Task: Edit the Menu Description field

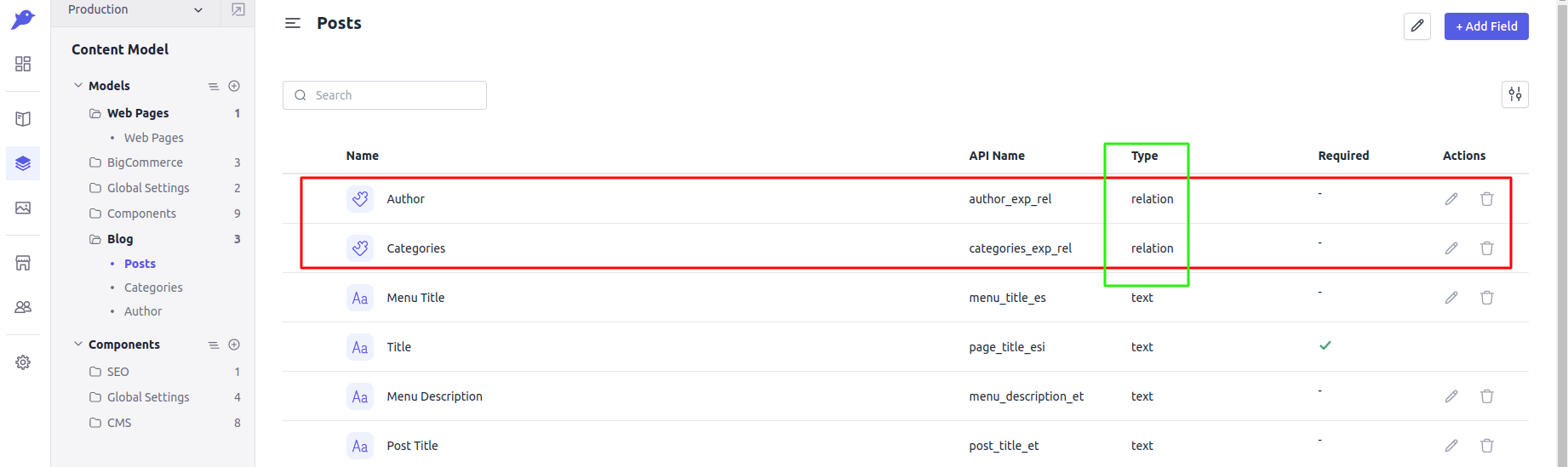Action: click(x=1451, y=396)
